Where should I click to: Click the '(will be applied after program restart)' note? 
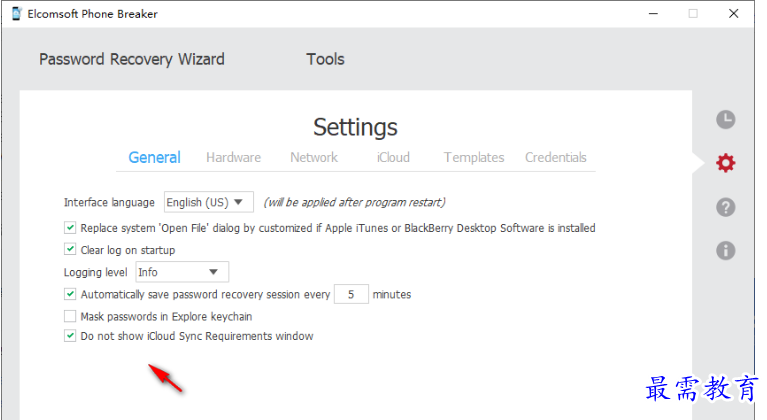tap(355, 202)
